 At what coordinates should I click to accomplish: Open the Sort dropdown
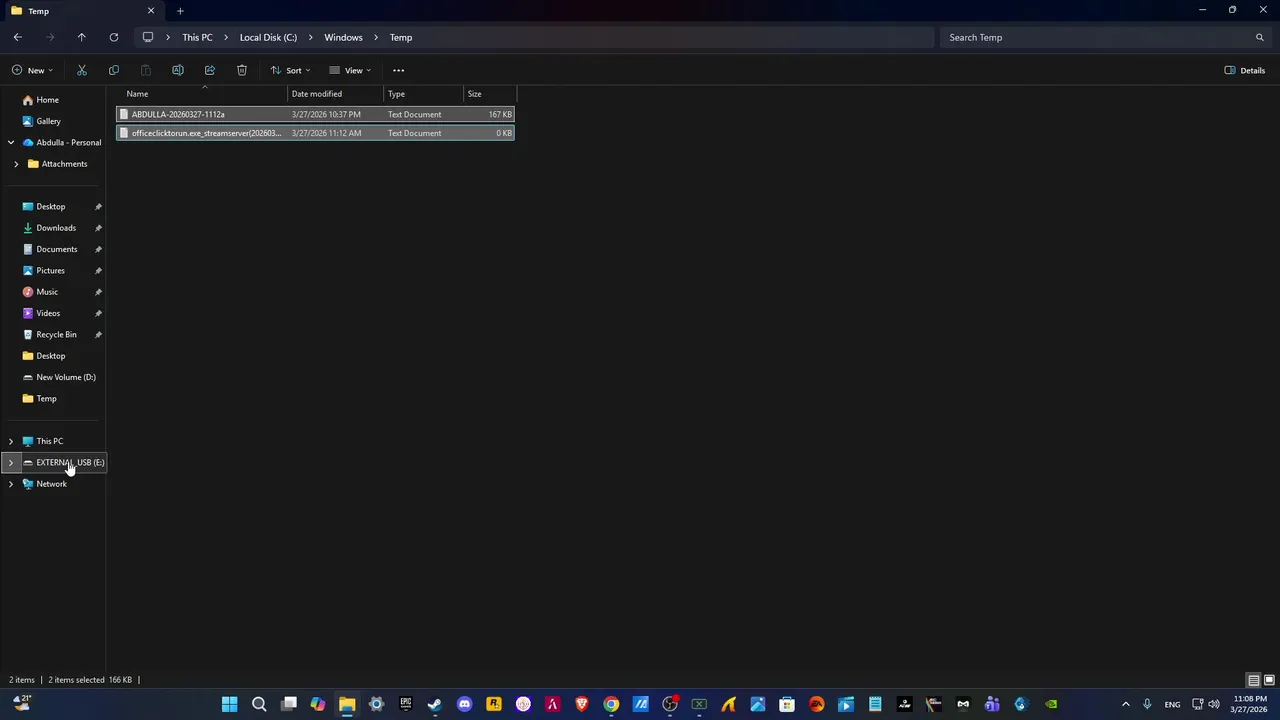(290, 70)
